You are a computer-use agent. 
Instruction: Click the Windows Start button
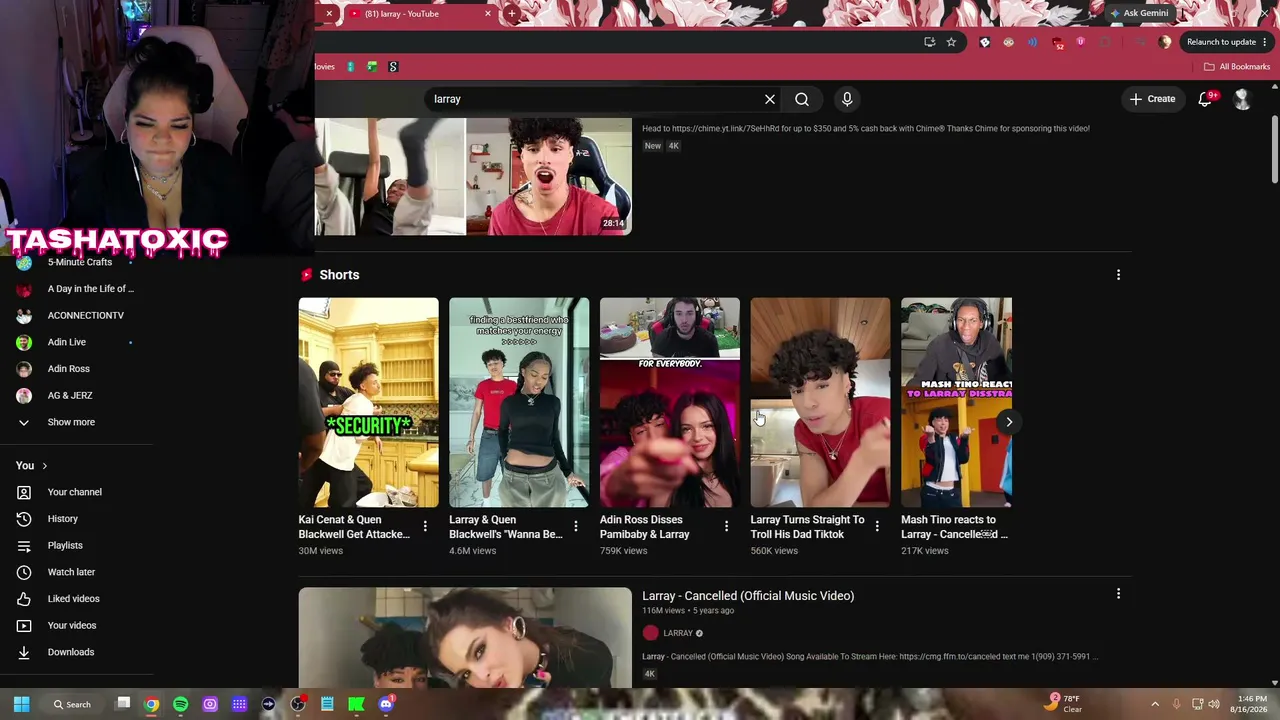coord(21,704)
